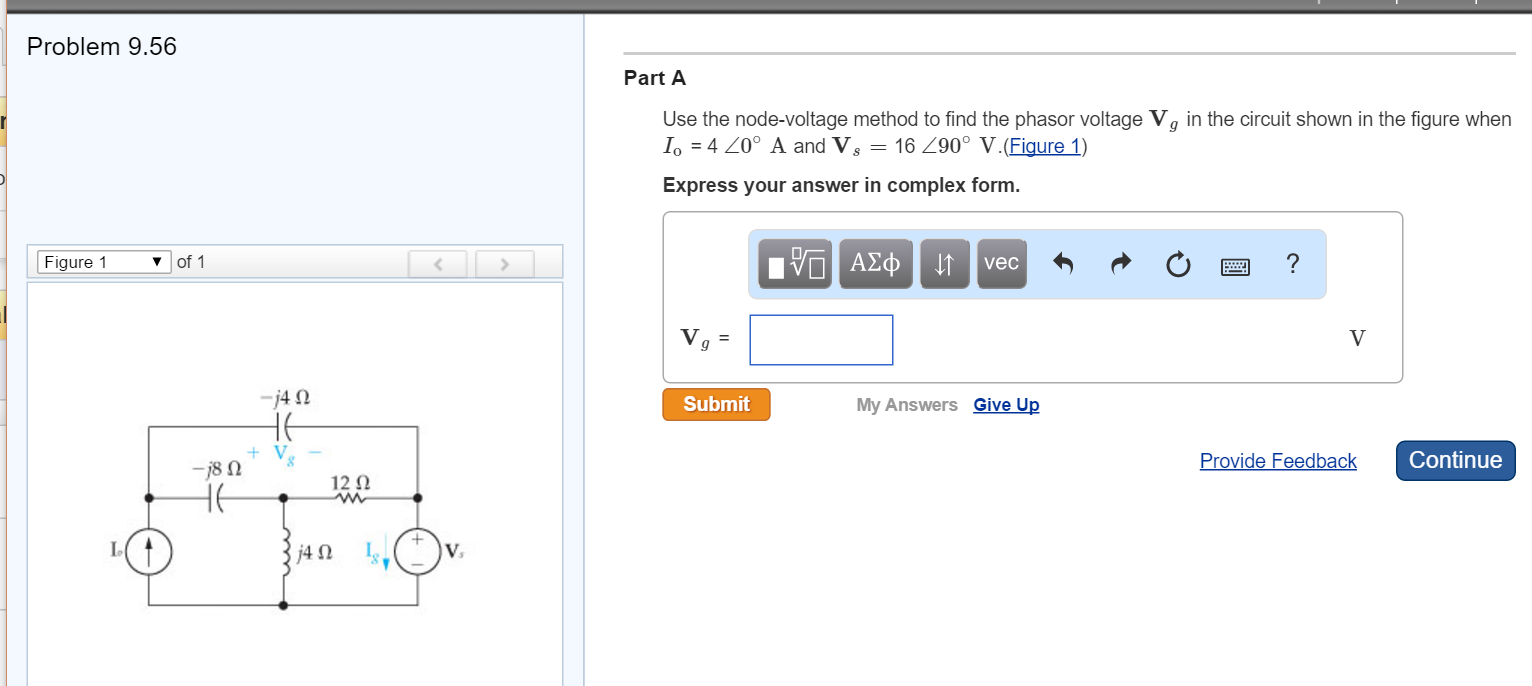Select the Part A section header
Viewport: 1532px width, 686px height.
point(655,77)
